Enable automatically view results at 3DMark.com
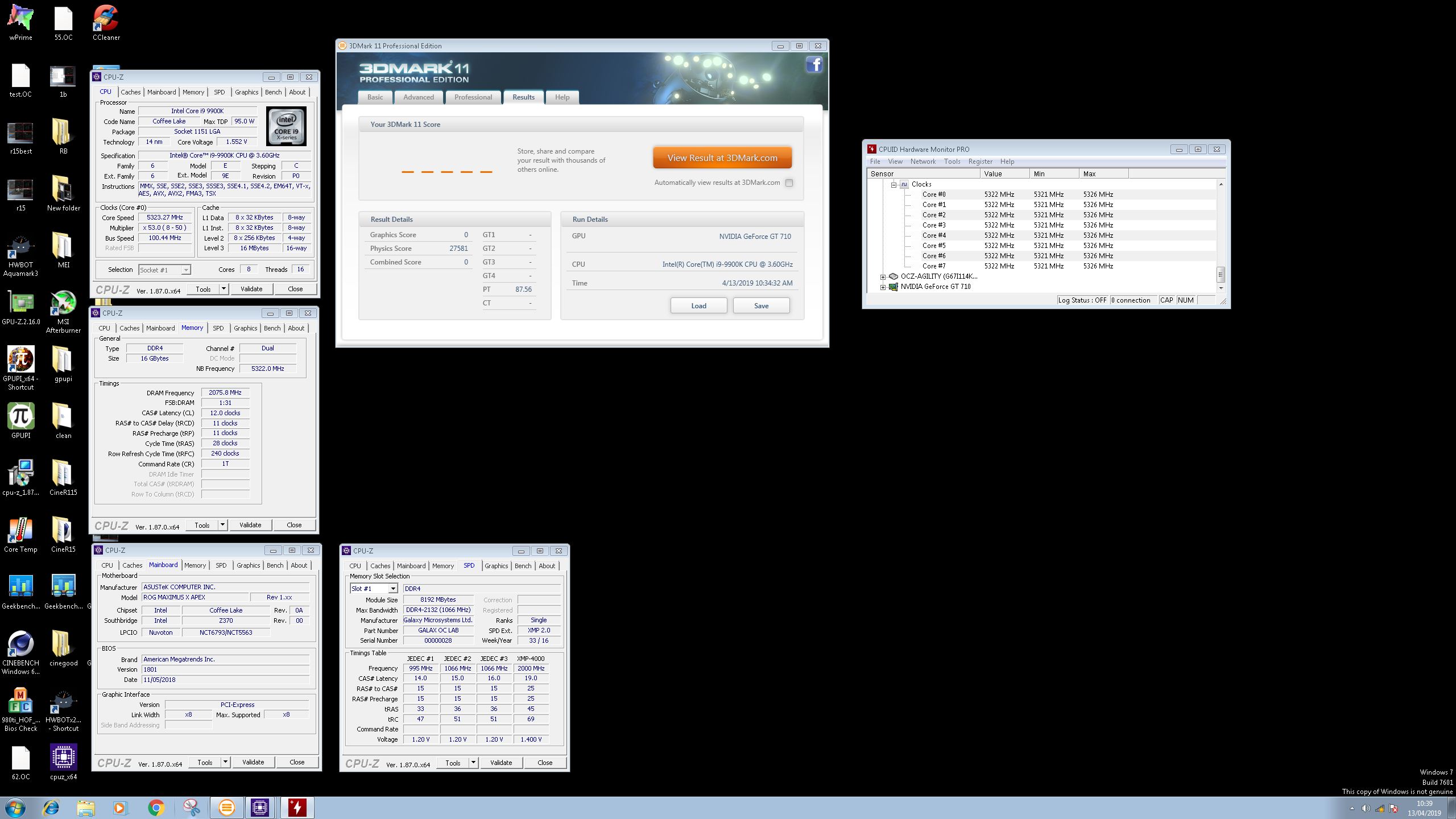Screen dimensions: 1456x819 pos(789,183)
